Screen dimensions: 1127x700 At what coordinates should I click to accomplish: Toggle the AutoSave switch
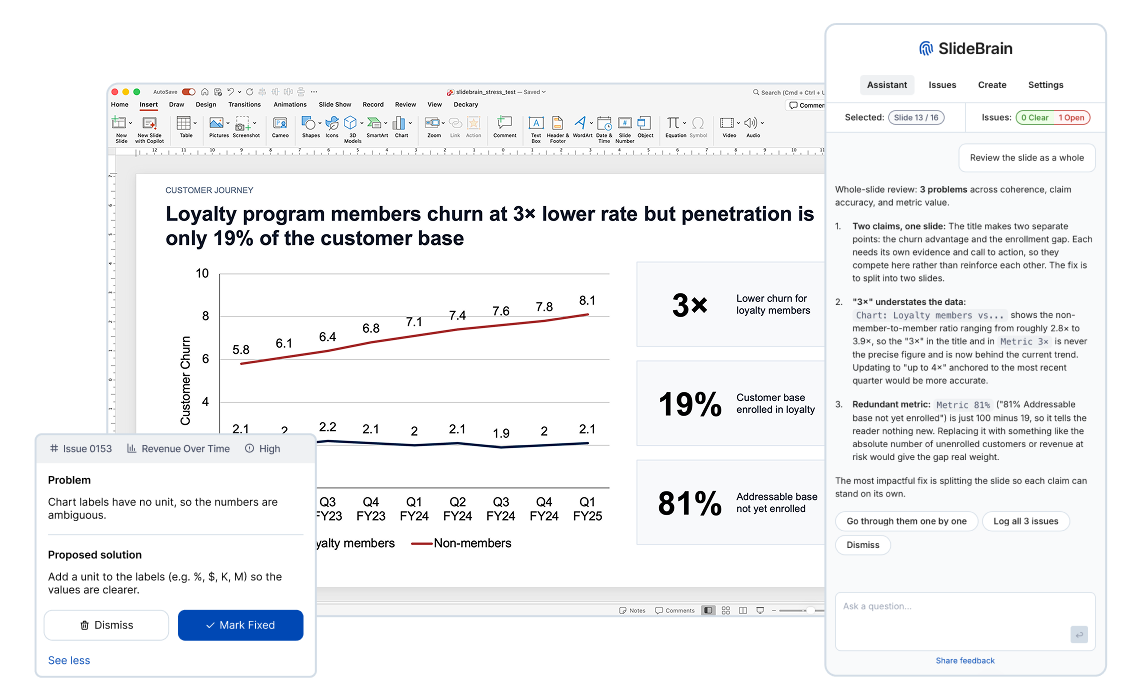coord(188,92)
